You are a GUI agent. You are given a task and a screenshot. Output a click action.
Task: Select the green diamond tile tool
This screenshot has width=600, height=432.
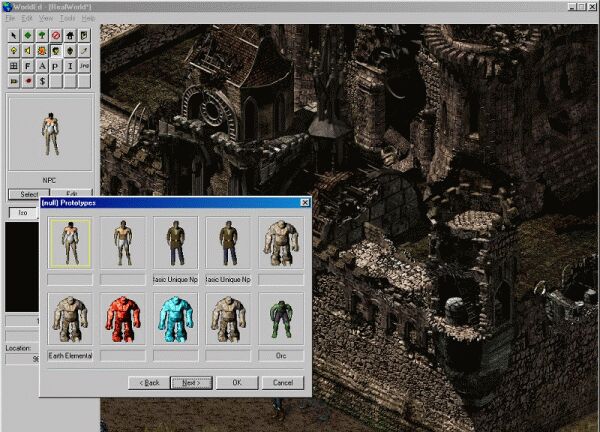tap(28, 36)
